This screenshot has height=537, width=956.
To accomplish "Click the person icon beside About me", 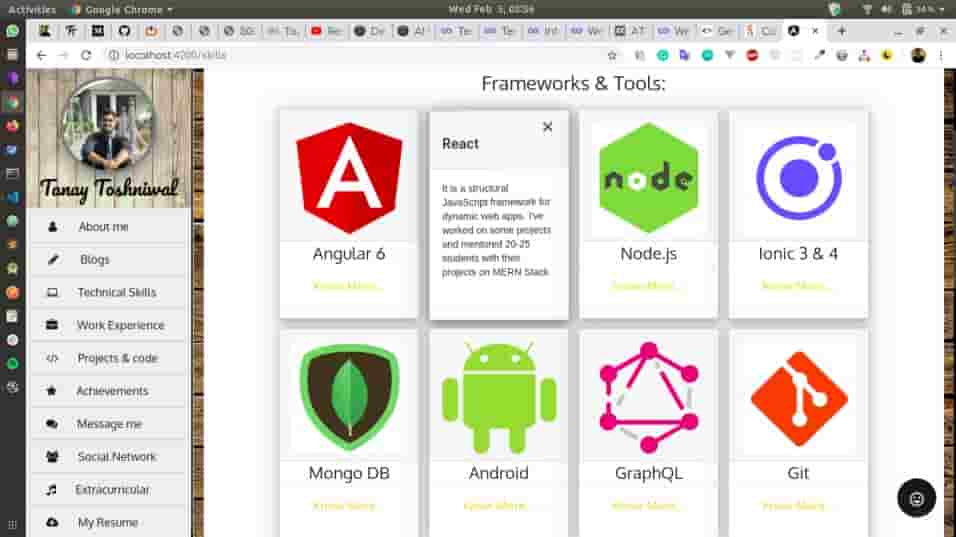I will point(52,227).
